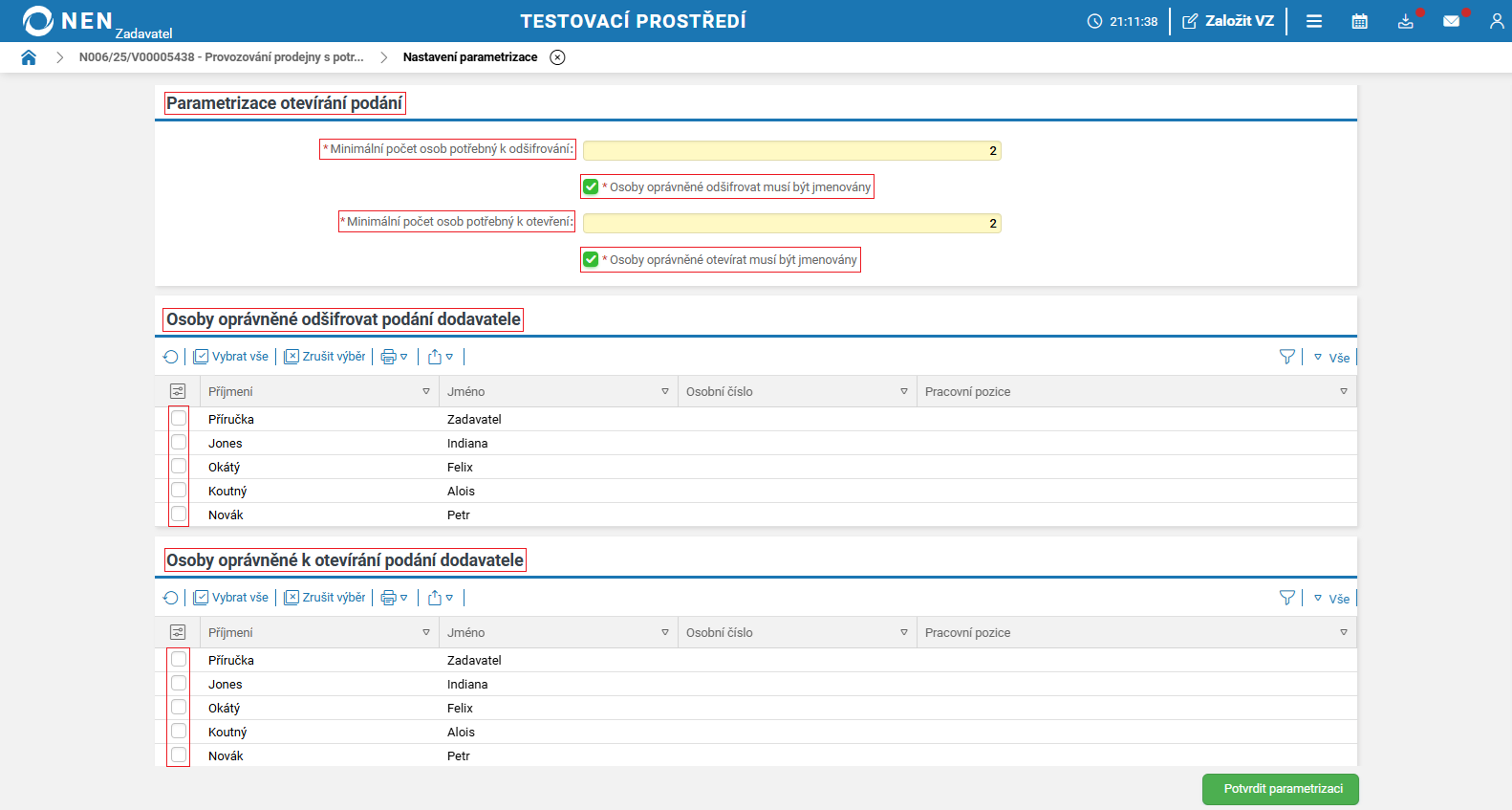Click the minimum persons for decryption field
The image size is (1512, 810).
coord(791,150)
